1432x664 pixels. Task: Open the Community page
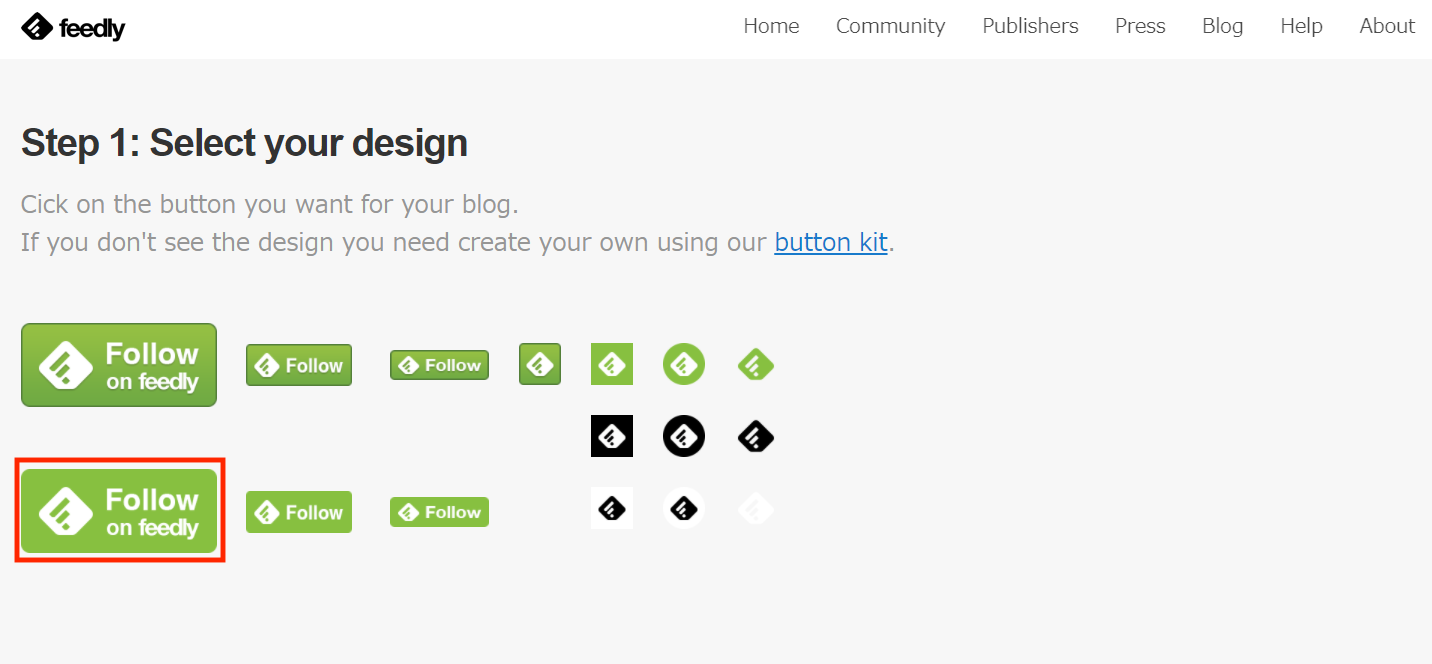coord(890,26)
